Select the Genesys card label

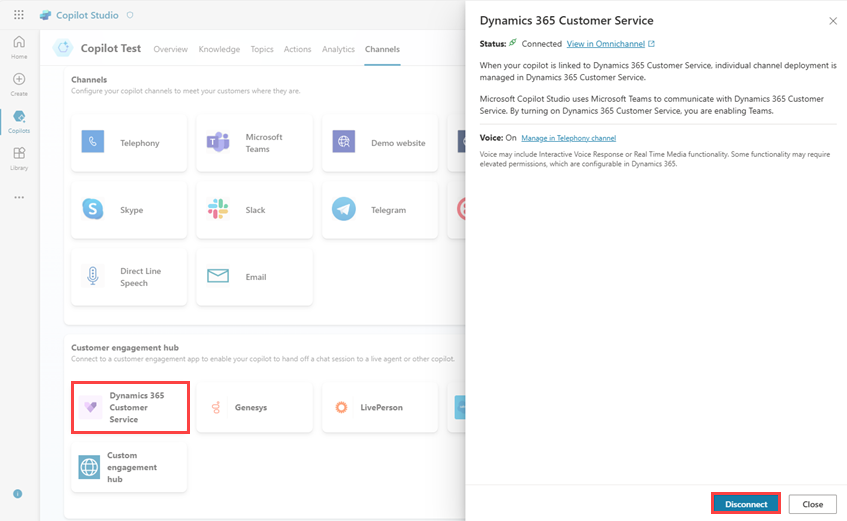(251, 408)
